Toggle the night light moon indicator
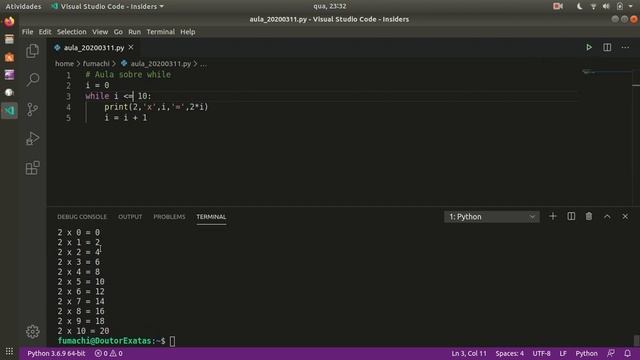Viewport: 640px width, 360px height. point(579,7)
